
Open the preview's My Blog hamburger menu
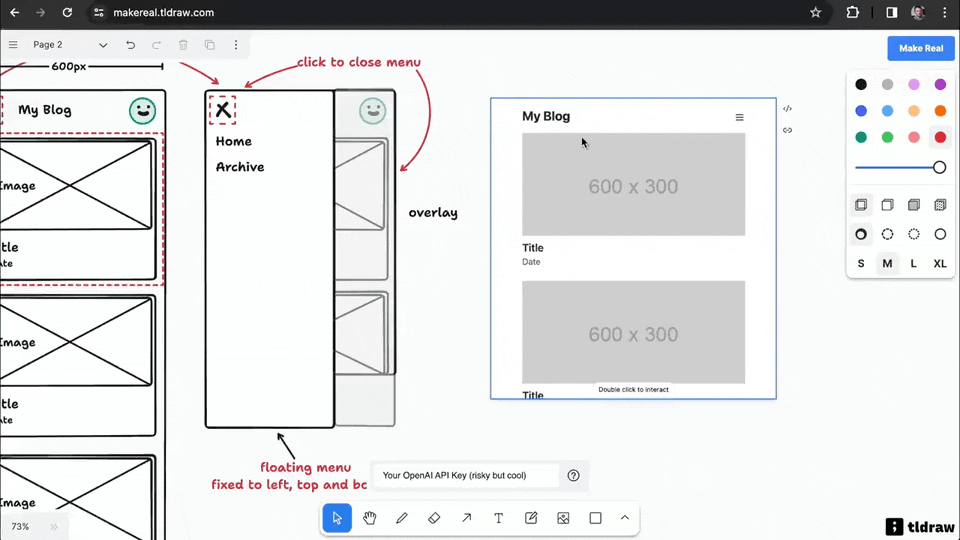tap(740, 117)
